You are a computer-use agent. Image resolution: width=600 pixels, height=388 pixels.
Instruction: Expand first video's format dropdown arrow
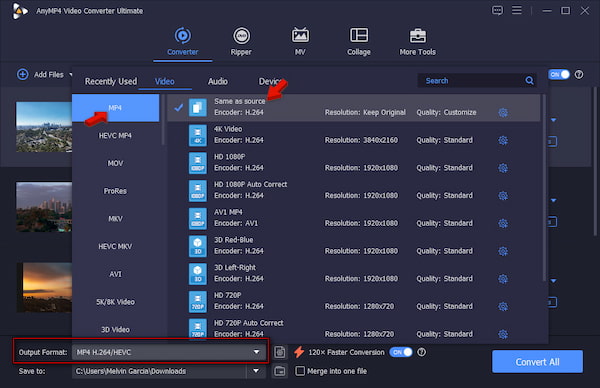coord(553,120)
